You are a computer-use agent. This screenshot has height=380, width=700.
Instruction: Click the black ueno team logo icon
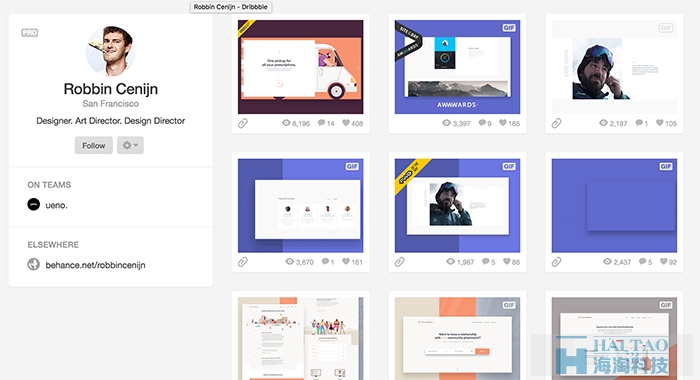click(33, 205)
